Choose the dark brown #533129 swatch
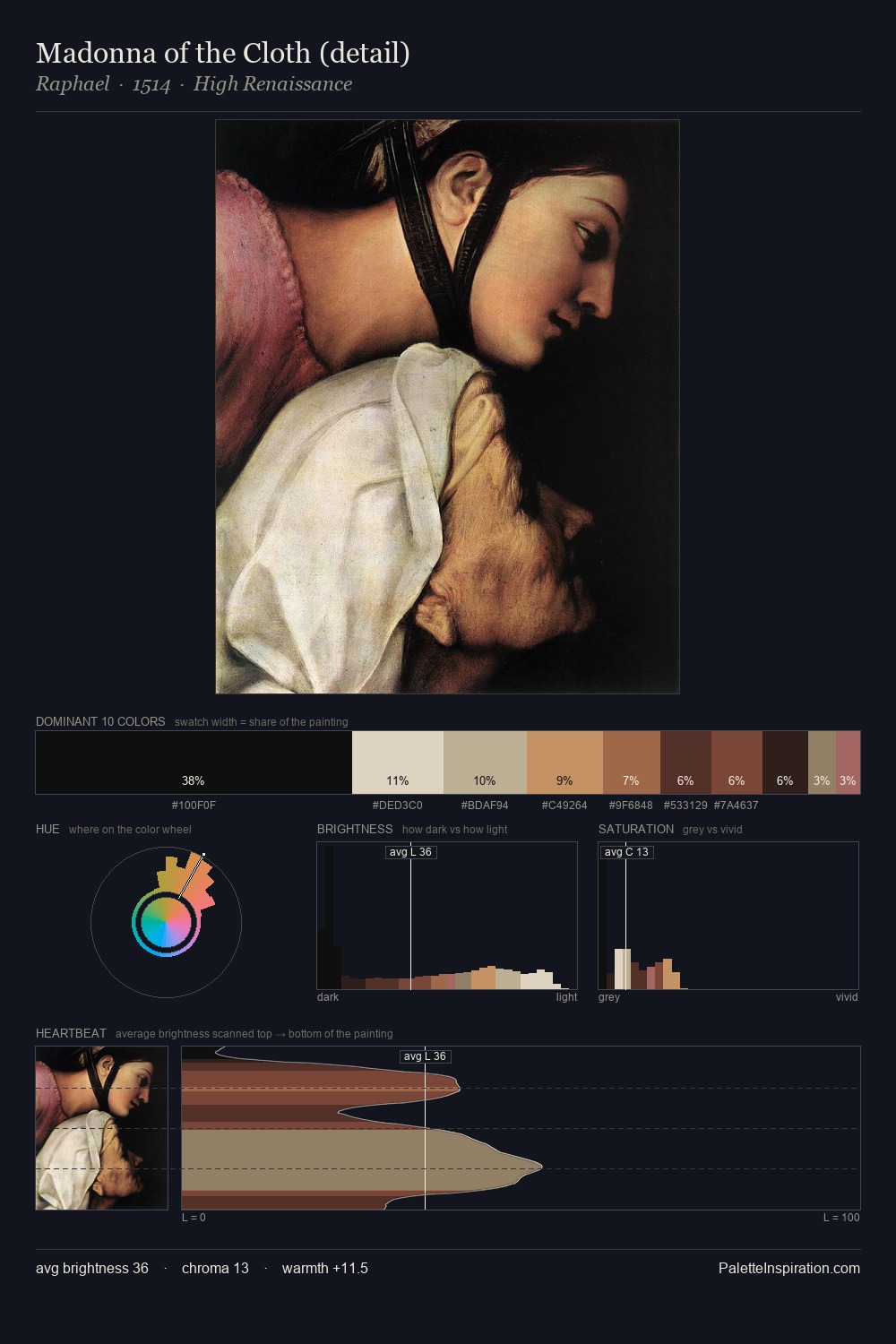 [x=685, y=762]
